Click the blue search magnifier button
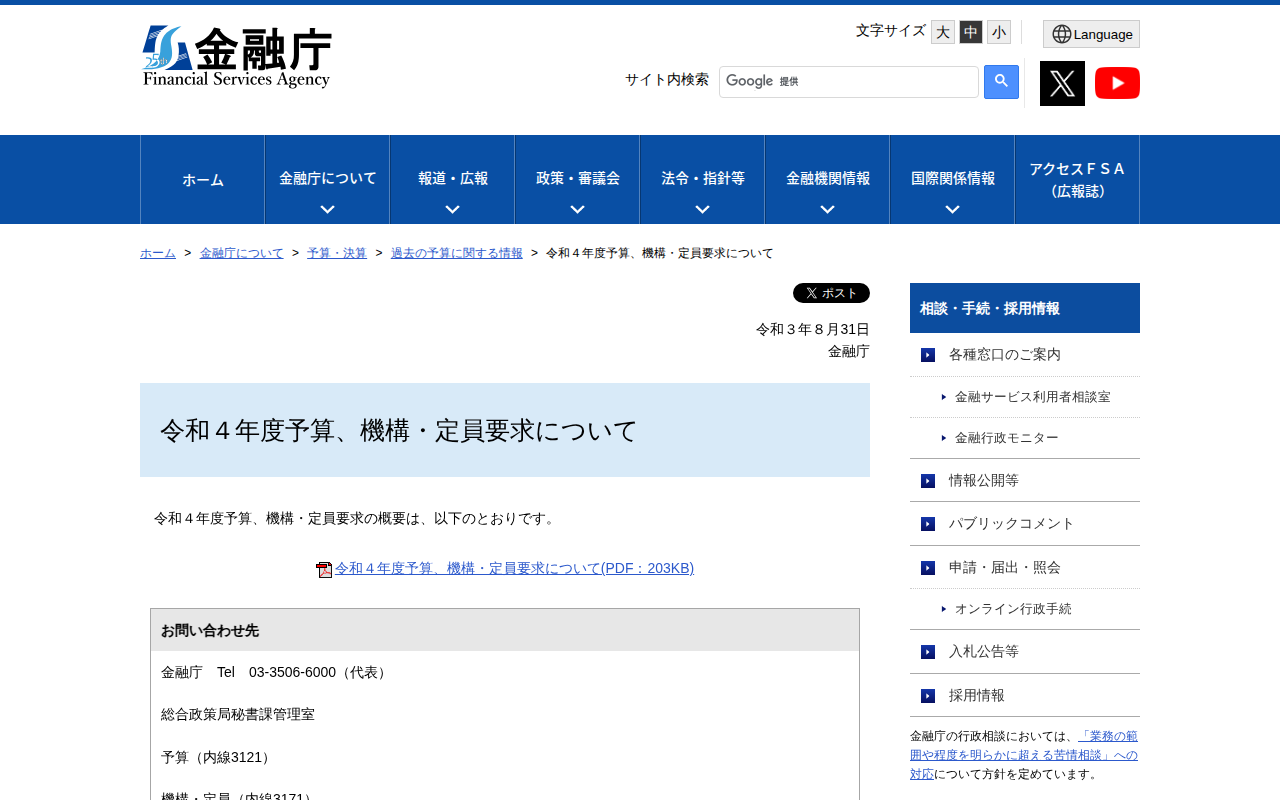This screenshot has width=1280, height=800. point(1001,82)
